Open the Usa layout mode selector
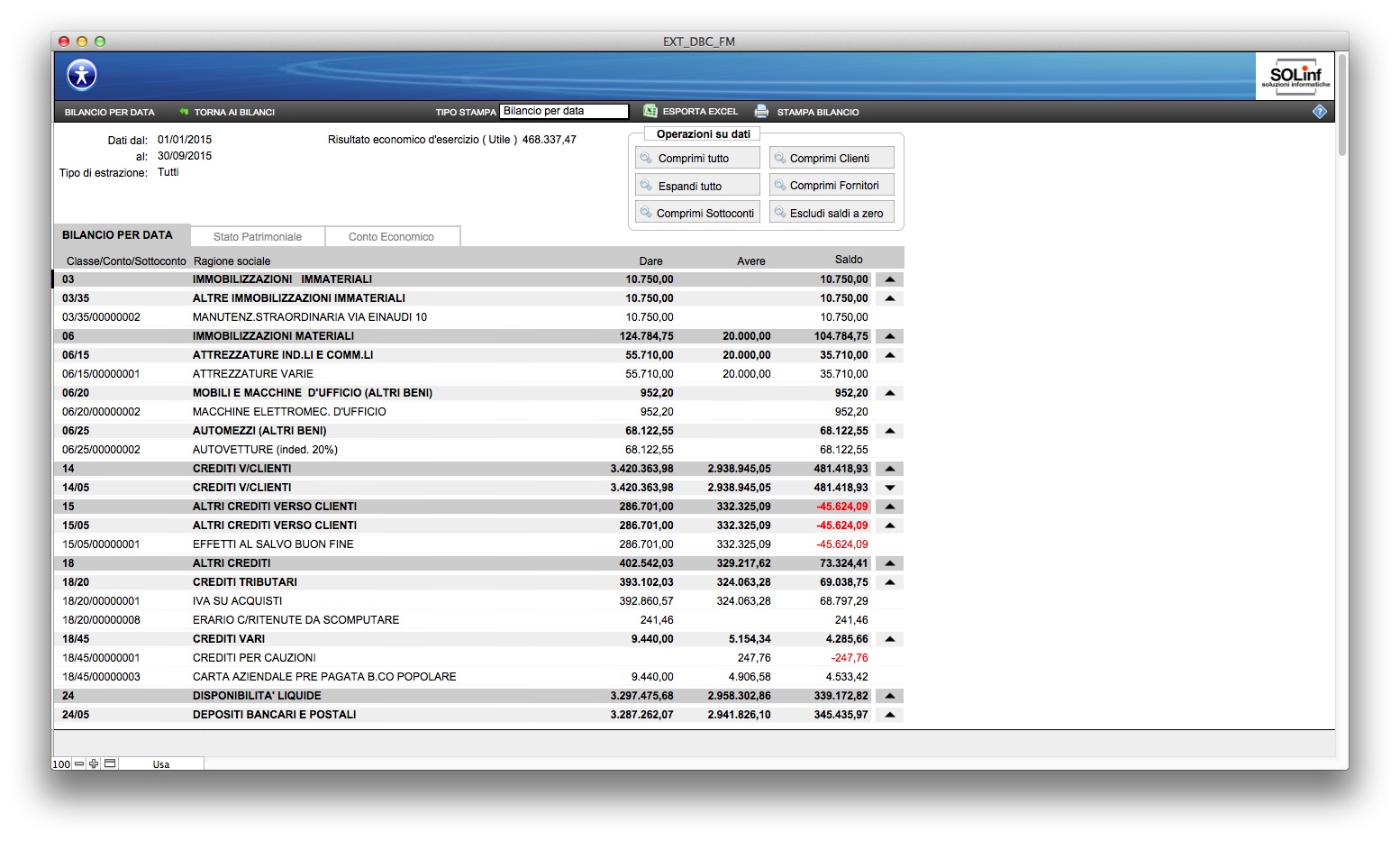 coord(161,763)
